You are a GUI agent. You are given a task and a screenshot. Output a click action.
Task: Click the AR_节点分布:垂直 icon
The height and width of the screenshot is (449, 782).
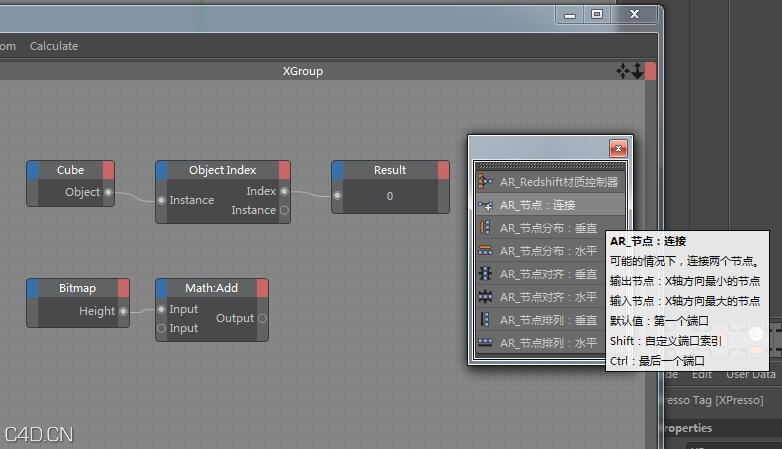(x=485, y=228)
